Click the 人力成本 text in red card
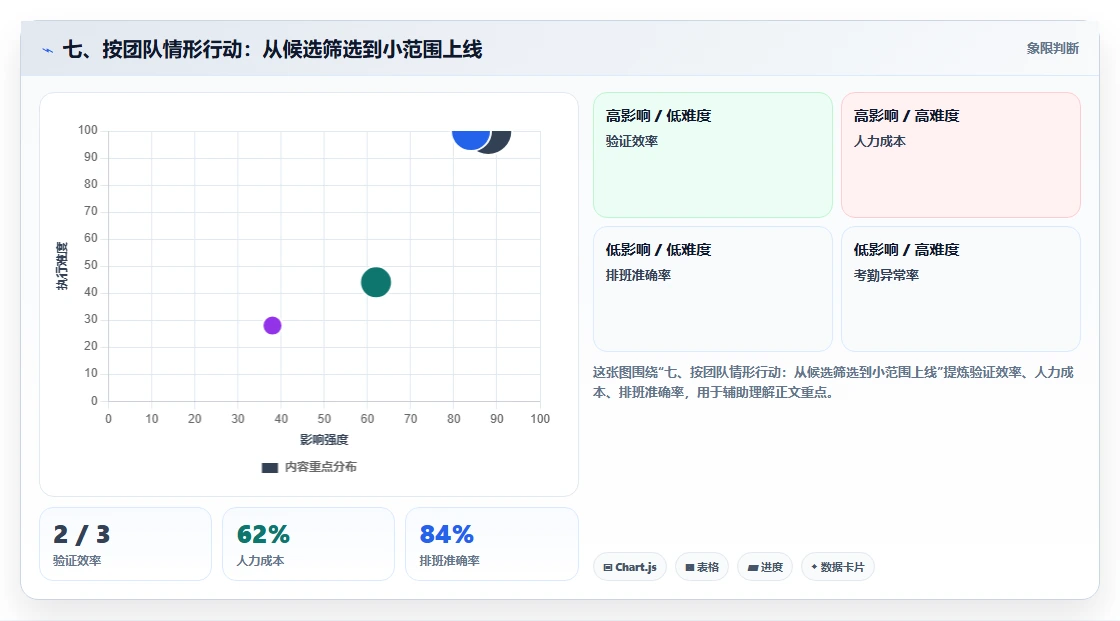 (x=880, y=141)
